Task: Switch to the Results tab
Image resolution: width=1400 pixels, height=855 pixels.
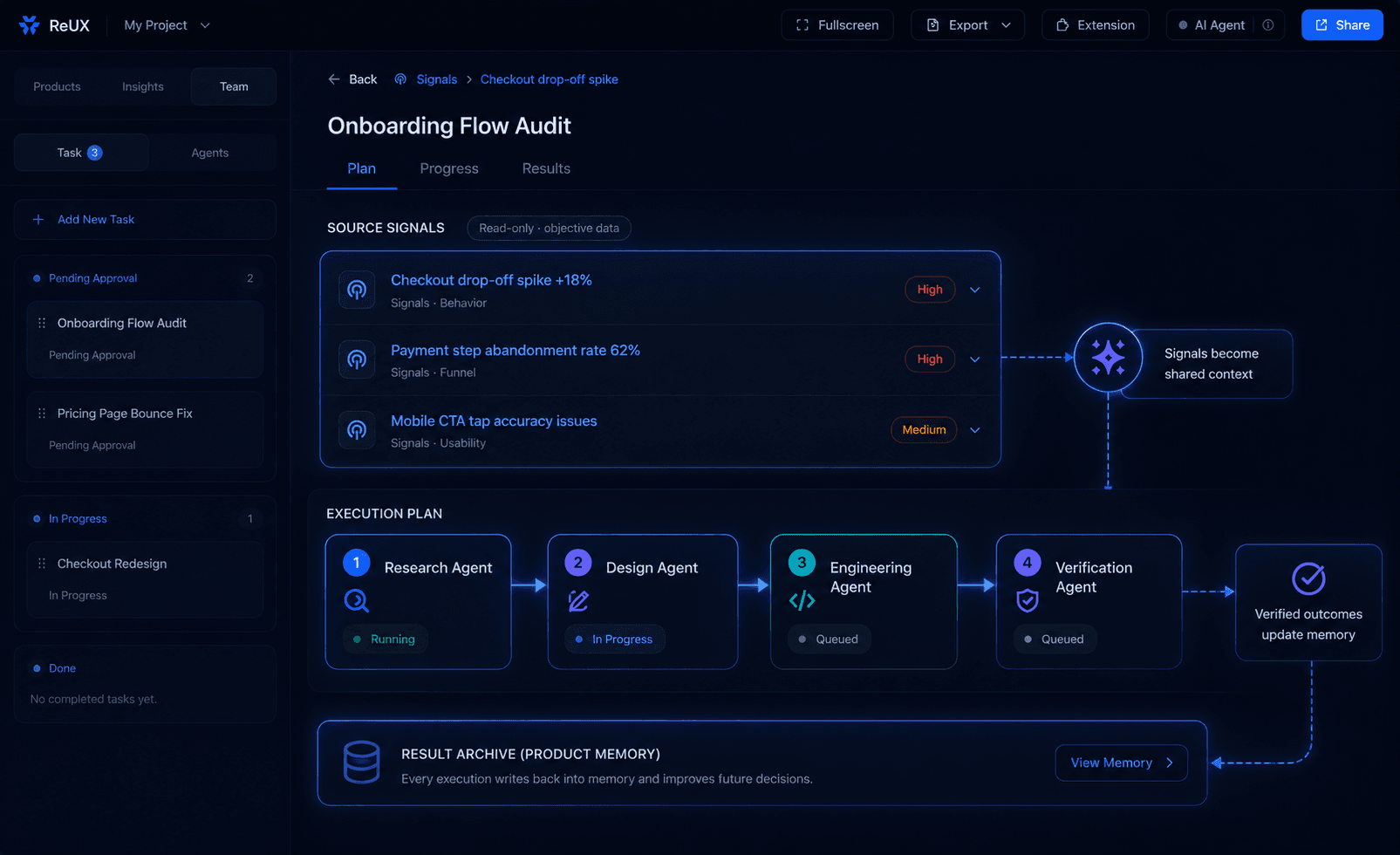Action: (546, 168)
